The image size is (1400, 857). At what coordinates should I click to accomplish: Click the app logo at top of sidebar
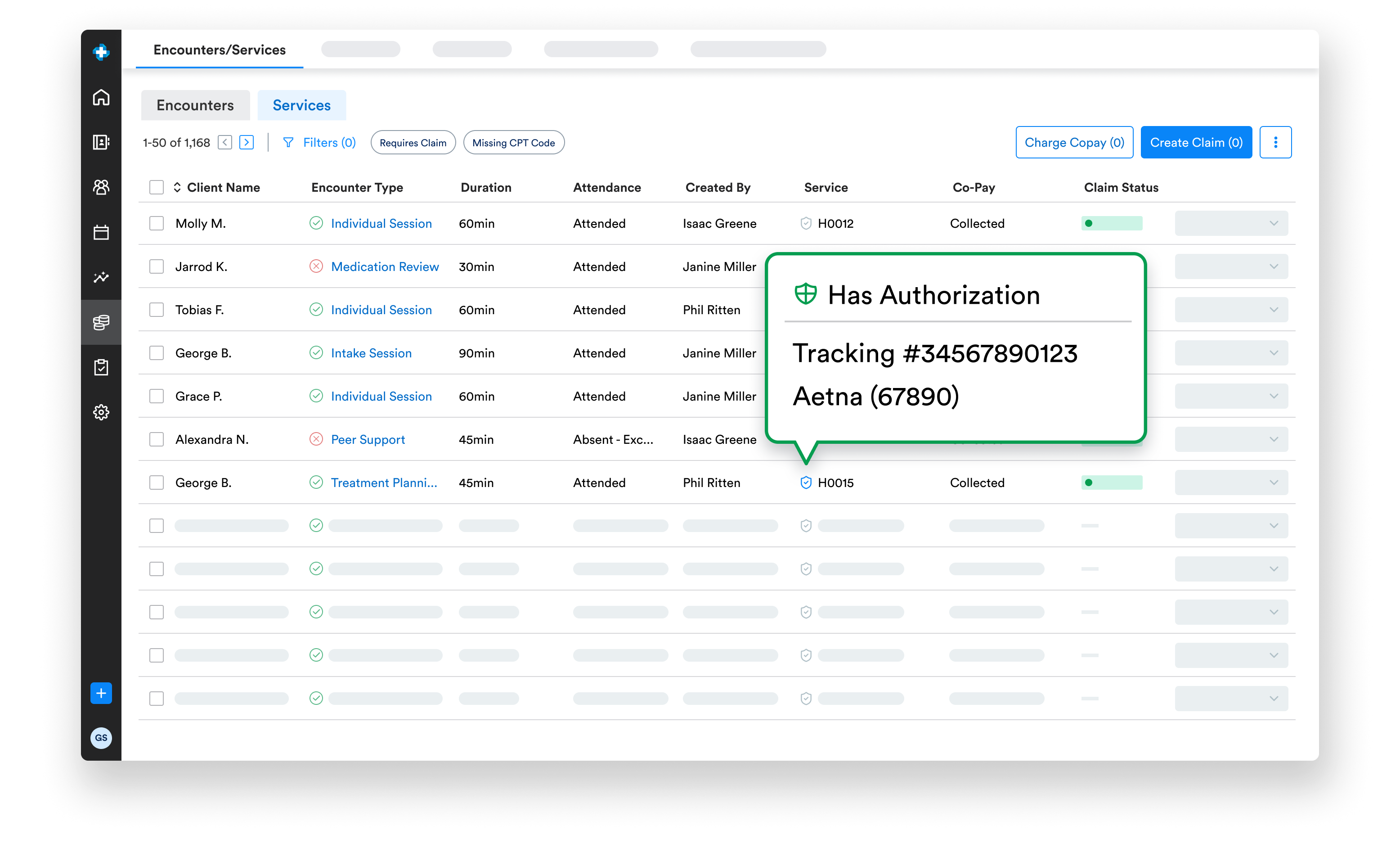click(101, 52)
